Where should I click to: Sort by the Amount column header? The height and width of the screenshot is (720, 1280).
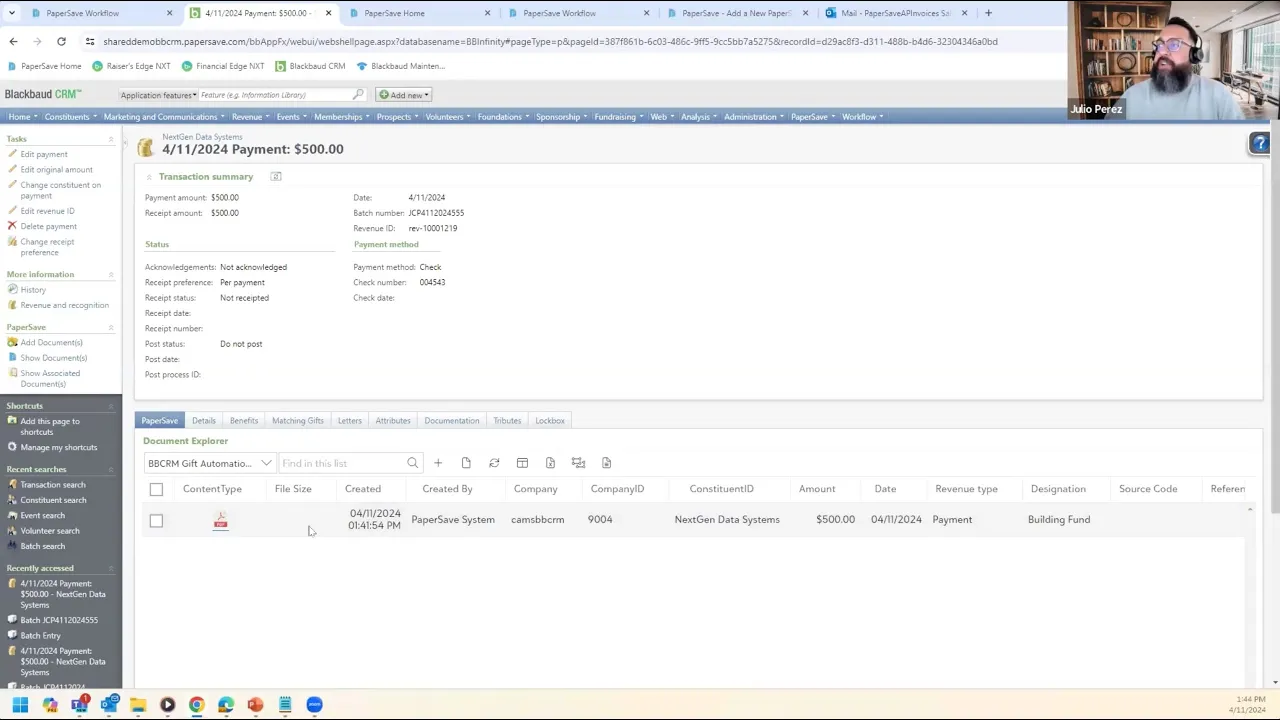pyautogui.click(x=817, y=489)
